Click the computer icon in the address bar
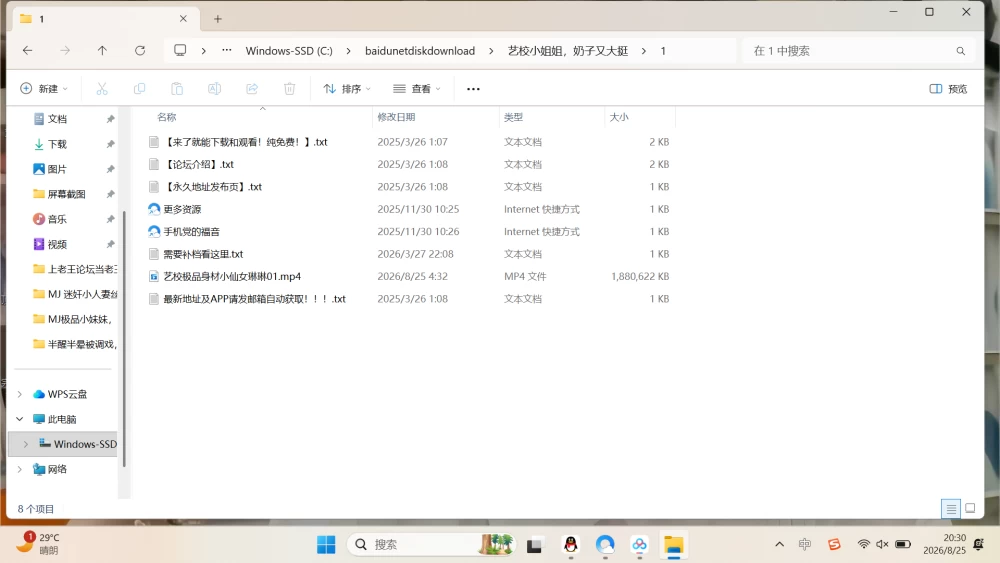The width and height of the screenshot is (1000, 563). pyautogui.click(x=180, y=50)
